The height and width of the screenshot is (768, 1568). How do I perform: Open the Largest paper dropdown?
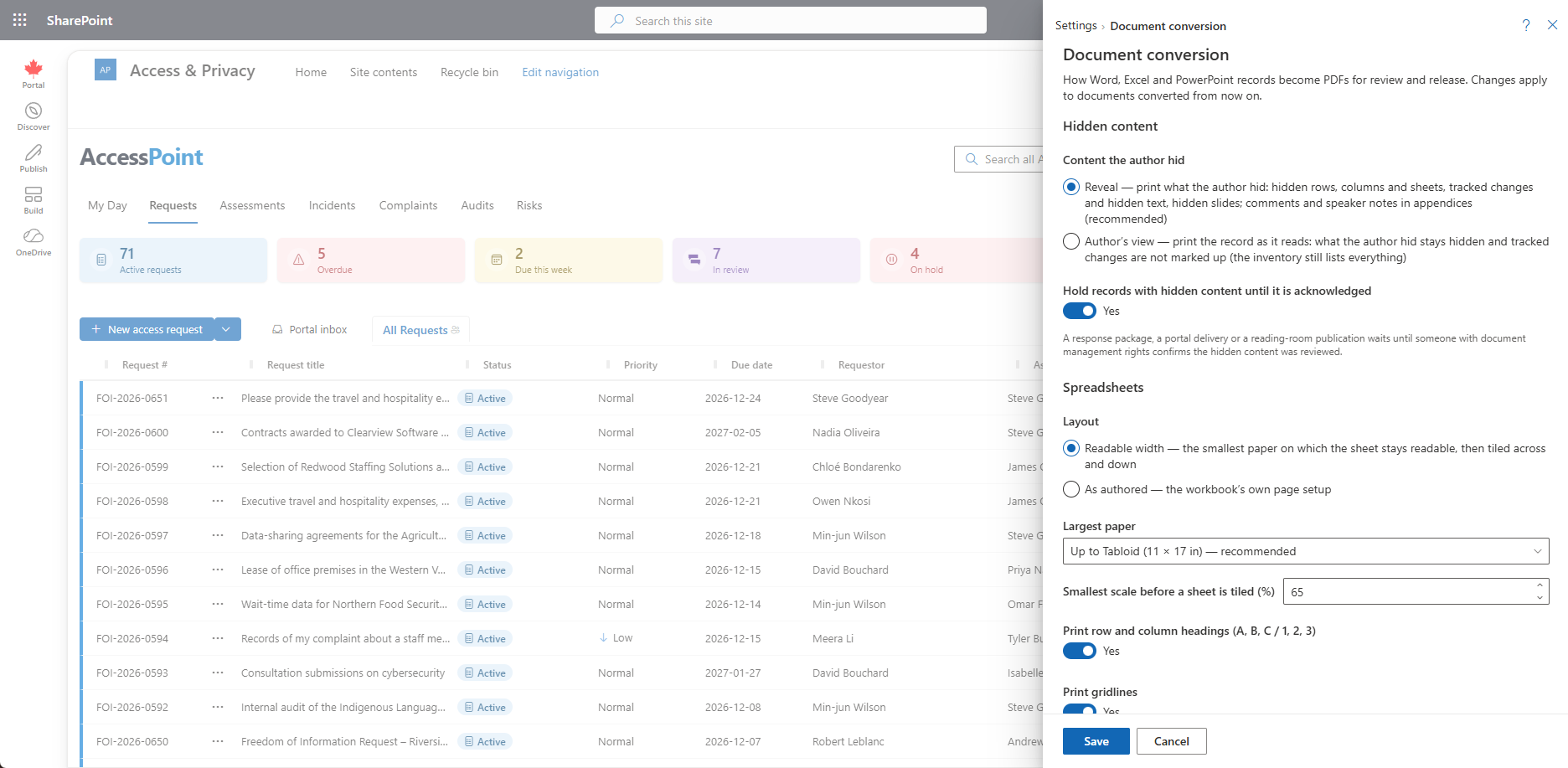click(x=1306, y=551)
